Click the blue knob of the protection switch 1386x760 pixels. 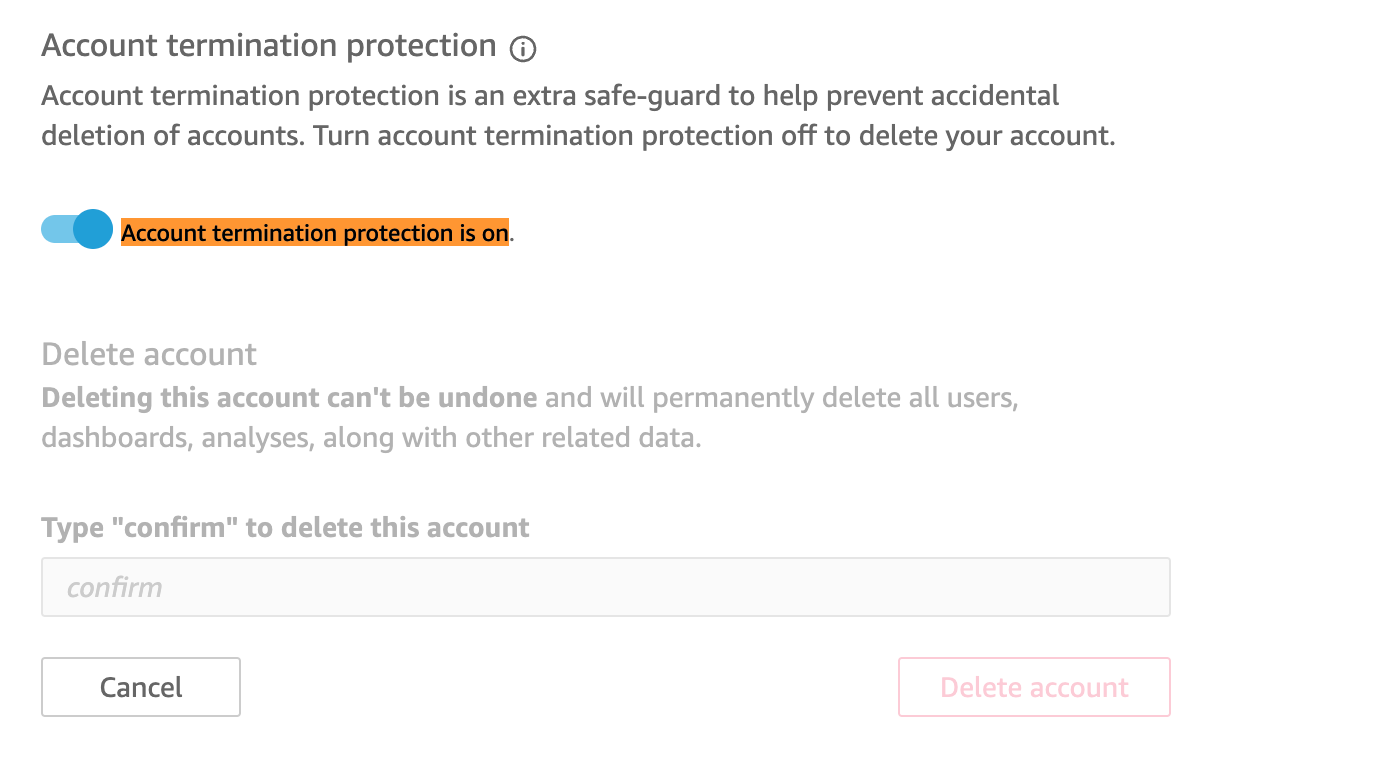tap(93, 229)
